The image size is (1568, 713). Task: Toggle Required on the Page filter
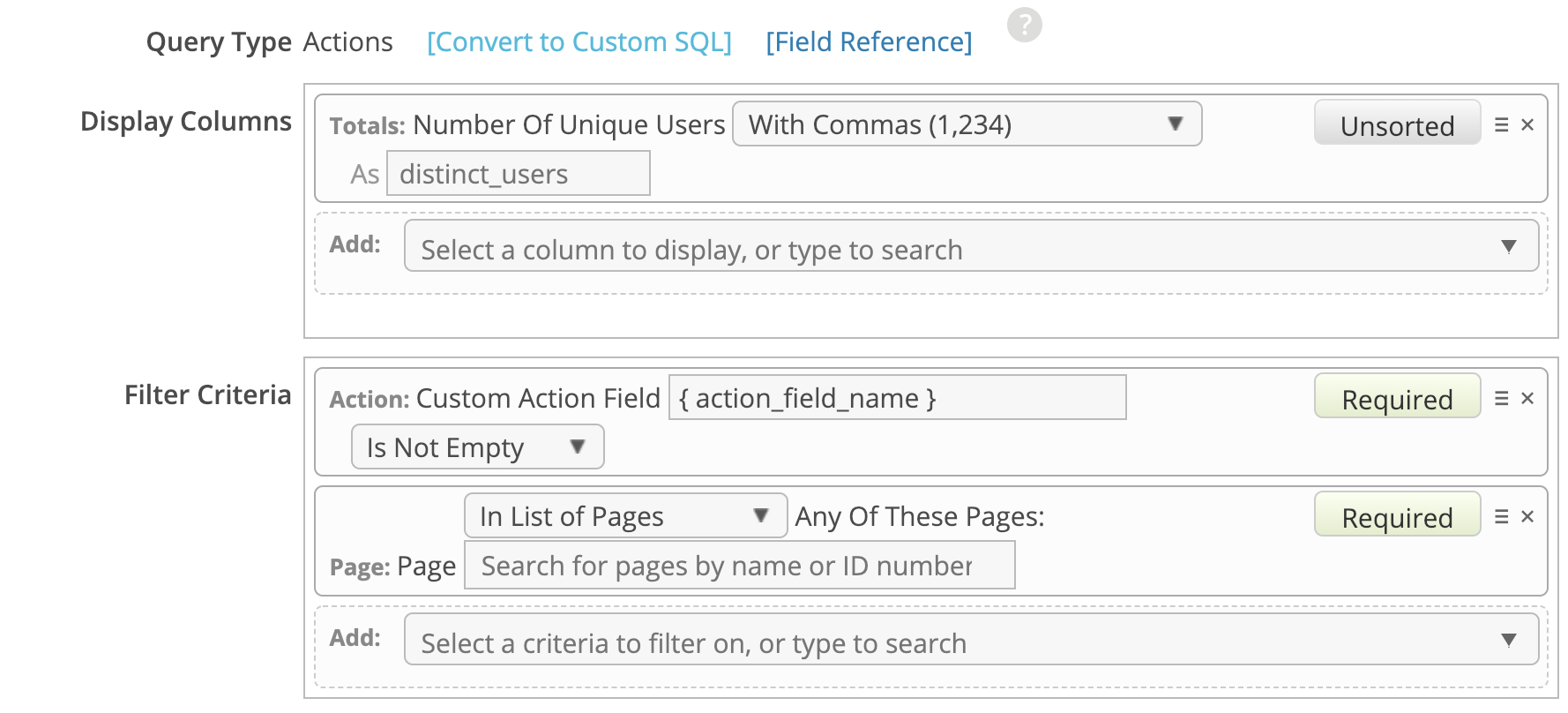coord(1397,515)
